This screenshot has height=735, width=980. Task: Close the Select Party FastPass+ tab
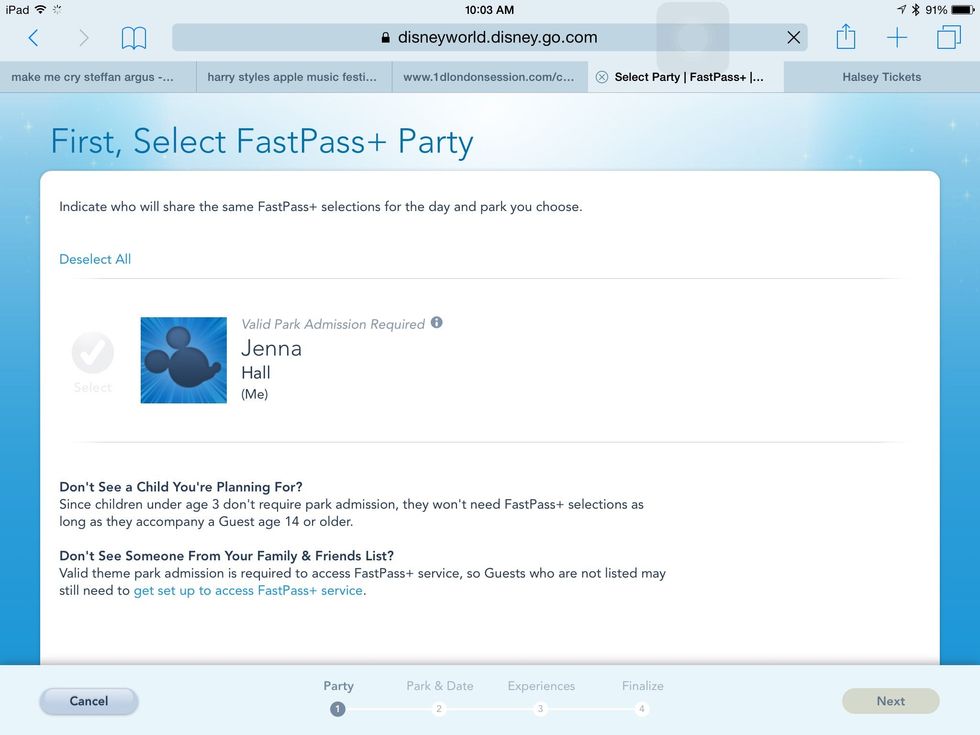601,77
